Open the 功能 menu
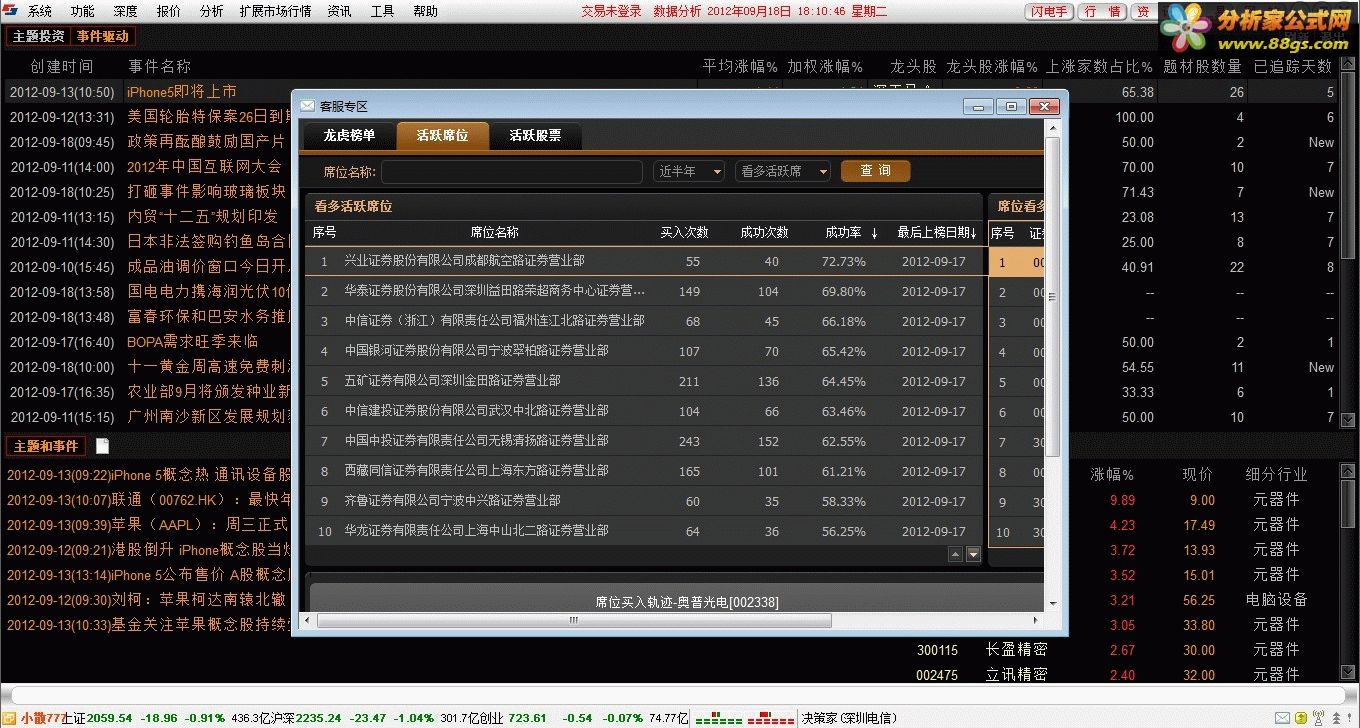The width and height of the screenshot is (1360, 728). [x=83, y=12]
